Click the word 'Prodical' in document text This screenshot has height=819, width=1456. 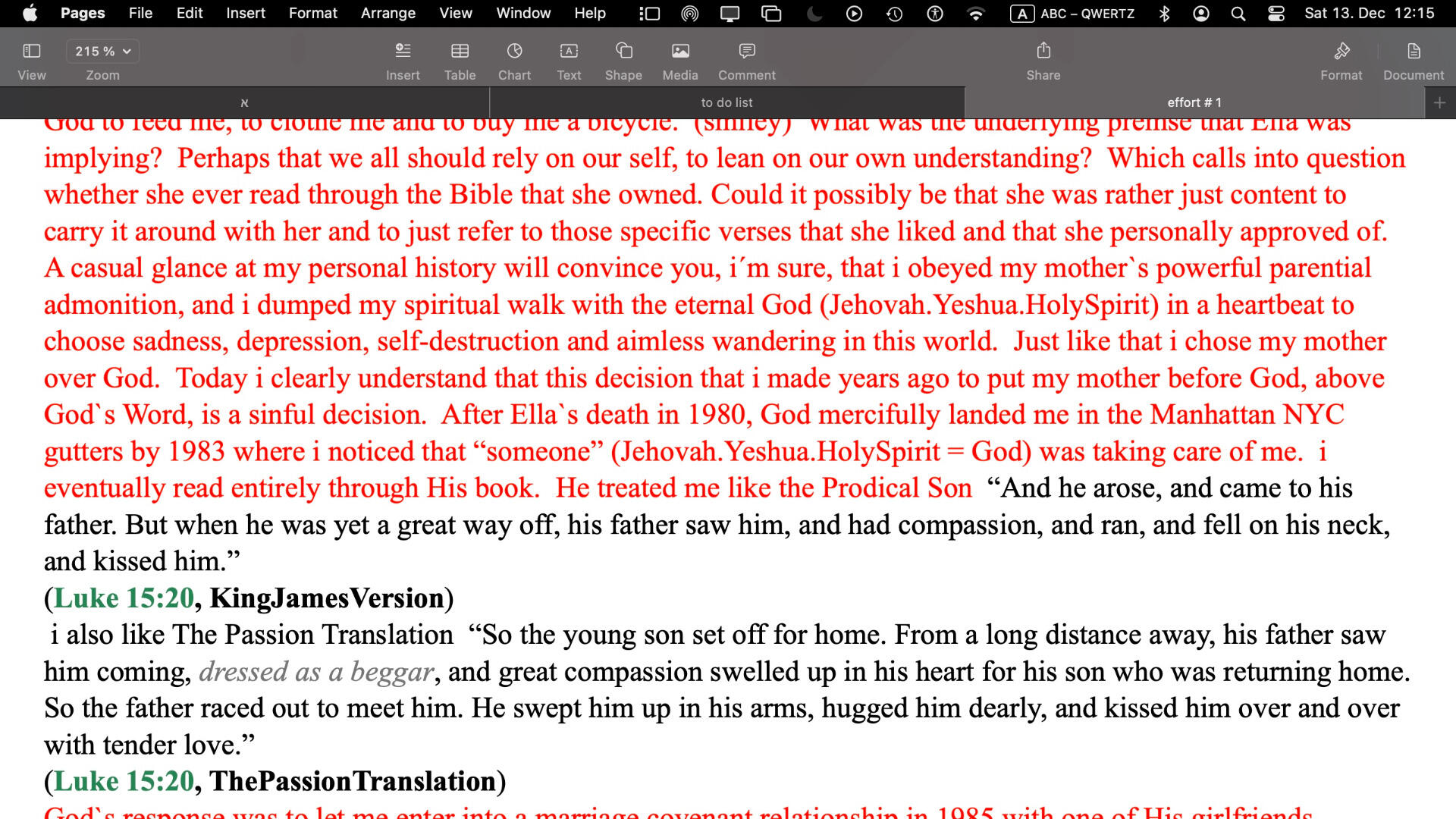[871, 488]
